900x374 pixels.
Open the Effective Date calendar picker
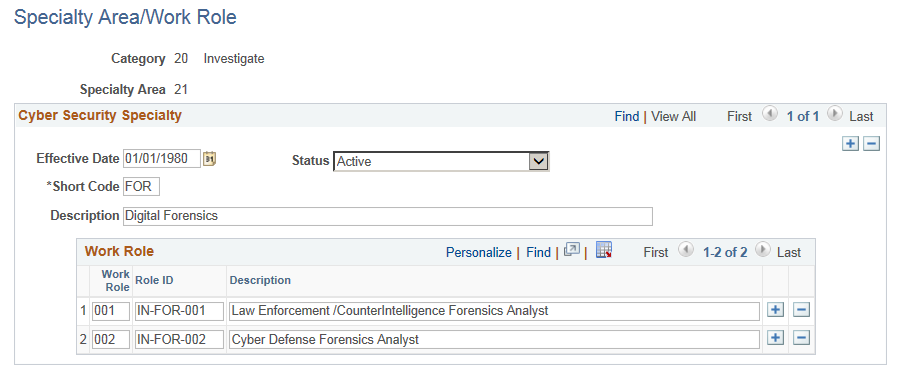click(x=210, y=158)
